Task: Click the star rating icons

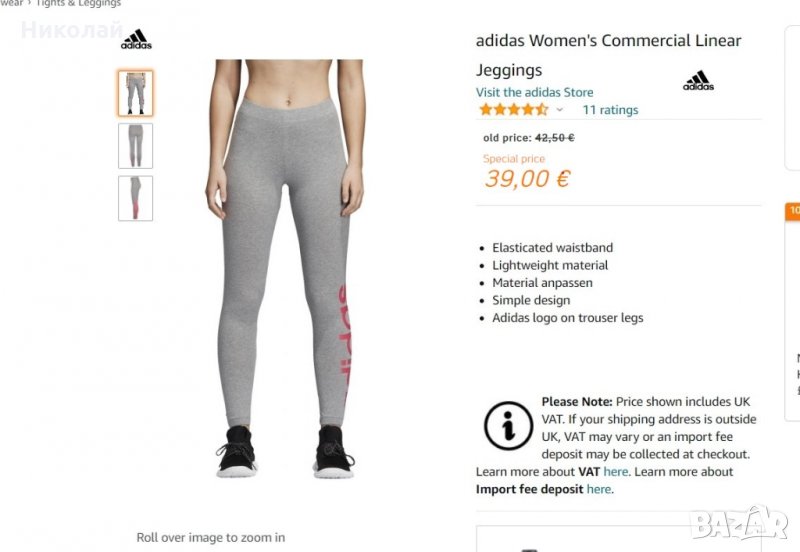Action: pos(514,109)
